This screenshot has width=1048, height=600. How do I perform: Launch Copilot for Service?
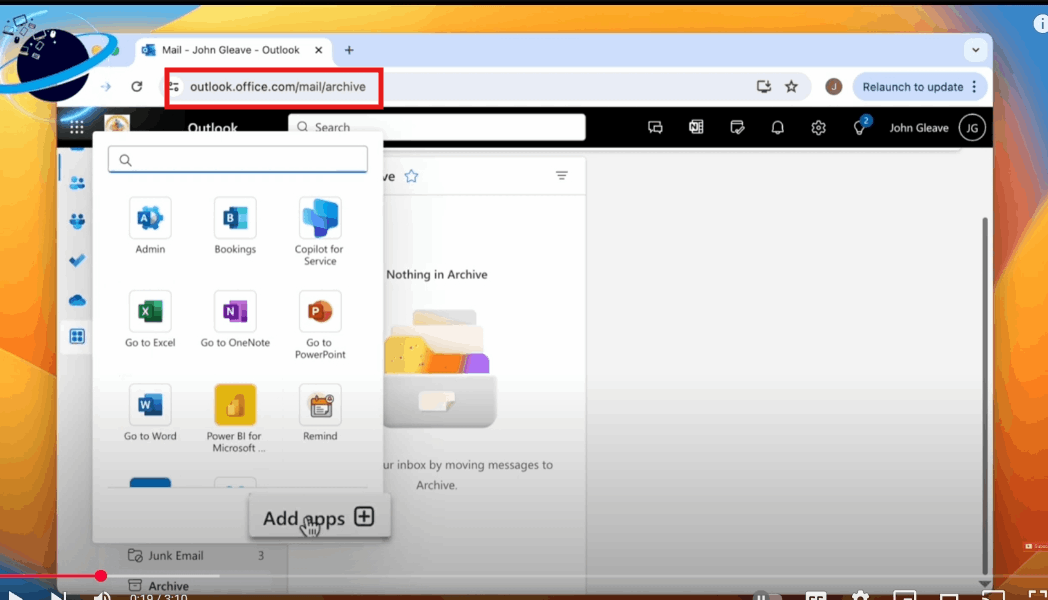(319, 225)
